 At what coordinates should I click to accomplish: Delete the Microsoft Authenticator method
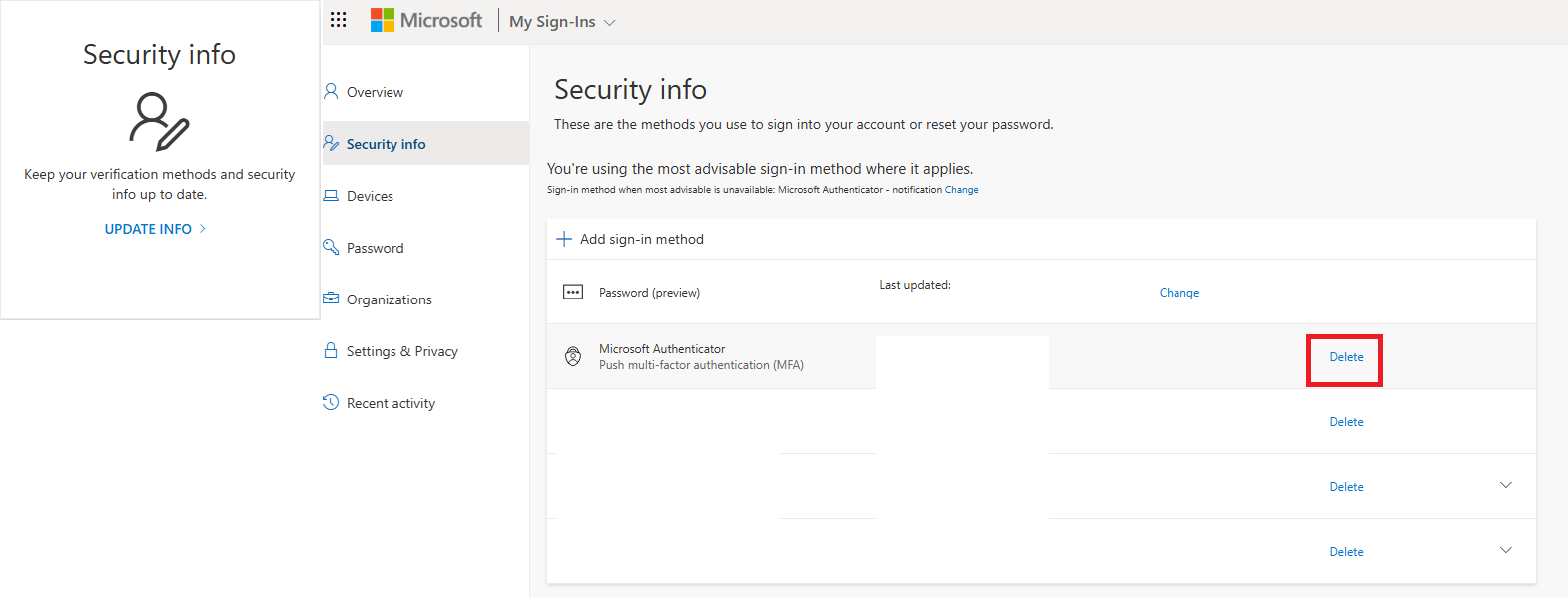(x=1346, y=357)
